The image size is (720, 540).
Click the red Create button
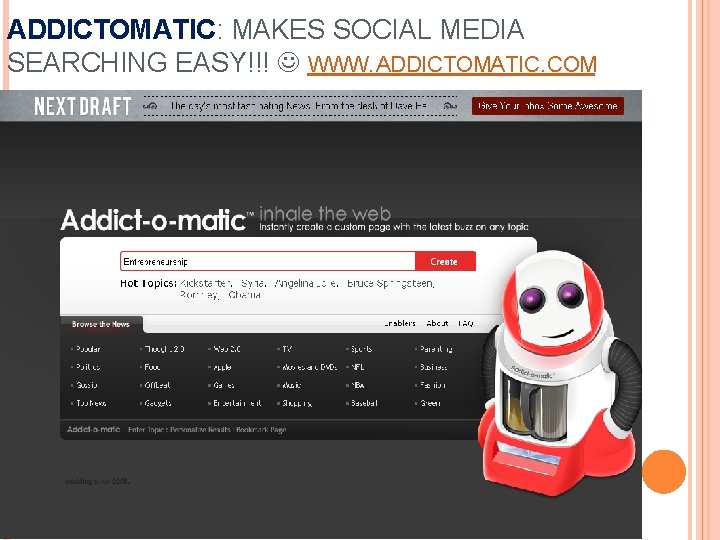[x=444, y=261]
